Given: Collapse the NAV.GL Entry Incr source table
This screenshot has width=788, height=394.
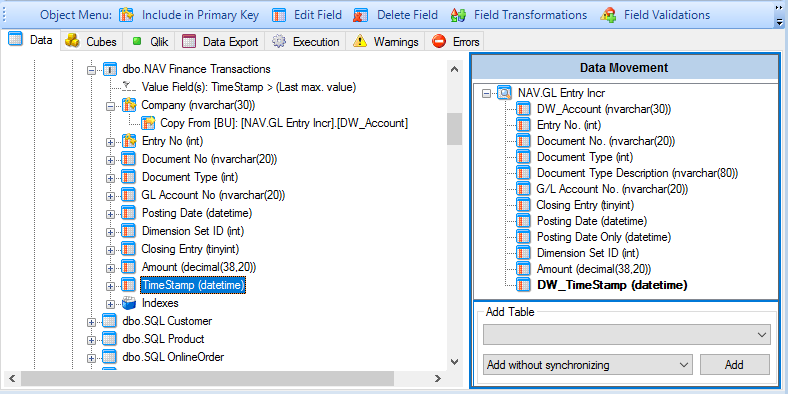Looking at the screenshot, I should (485, 93).
